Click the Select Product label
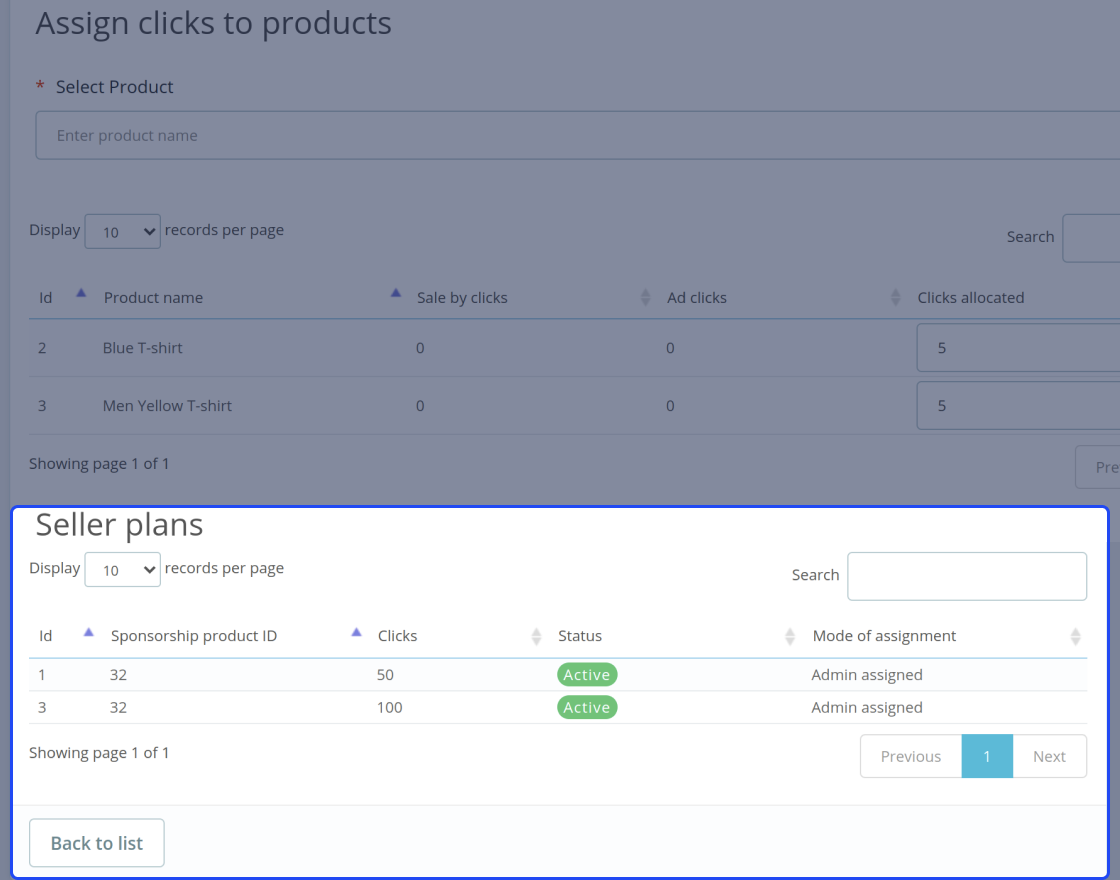The height and width of the screenshot is (880, 1120). (x=114, y=86)
